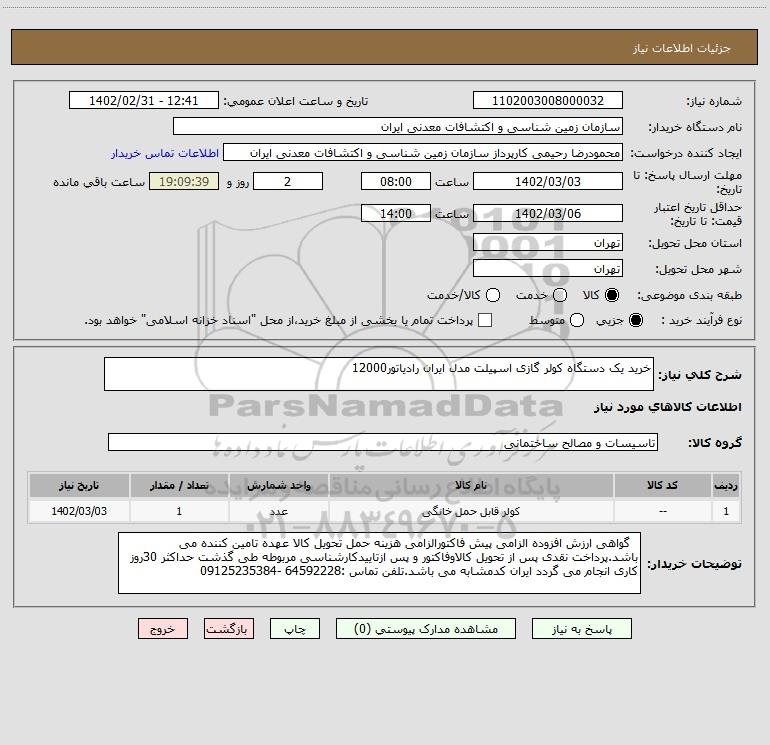Click the خروج exit button
Image resolution: width=770 pixels, height=745 pixels.
[163, 629]
